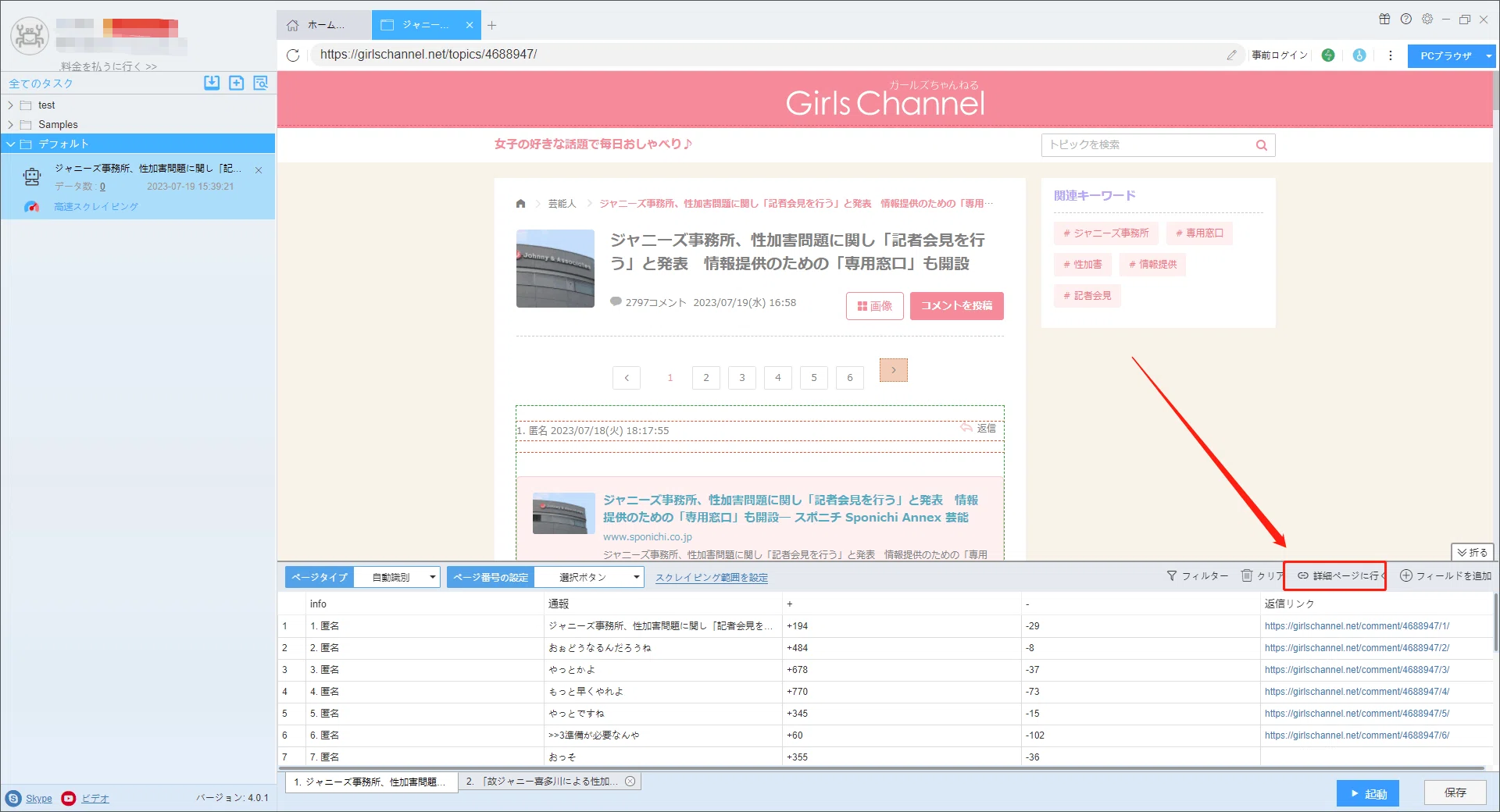Viewport: 1500px width, 812px height.
Task: Click the 返信 reply link on comment 1
Action: click(978, 429)
